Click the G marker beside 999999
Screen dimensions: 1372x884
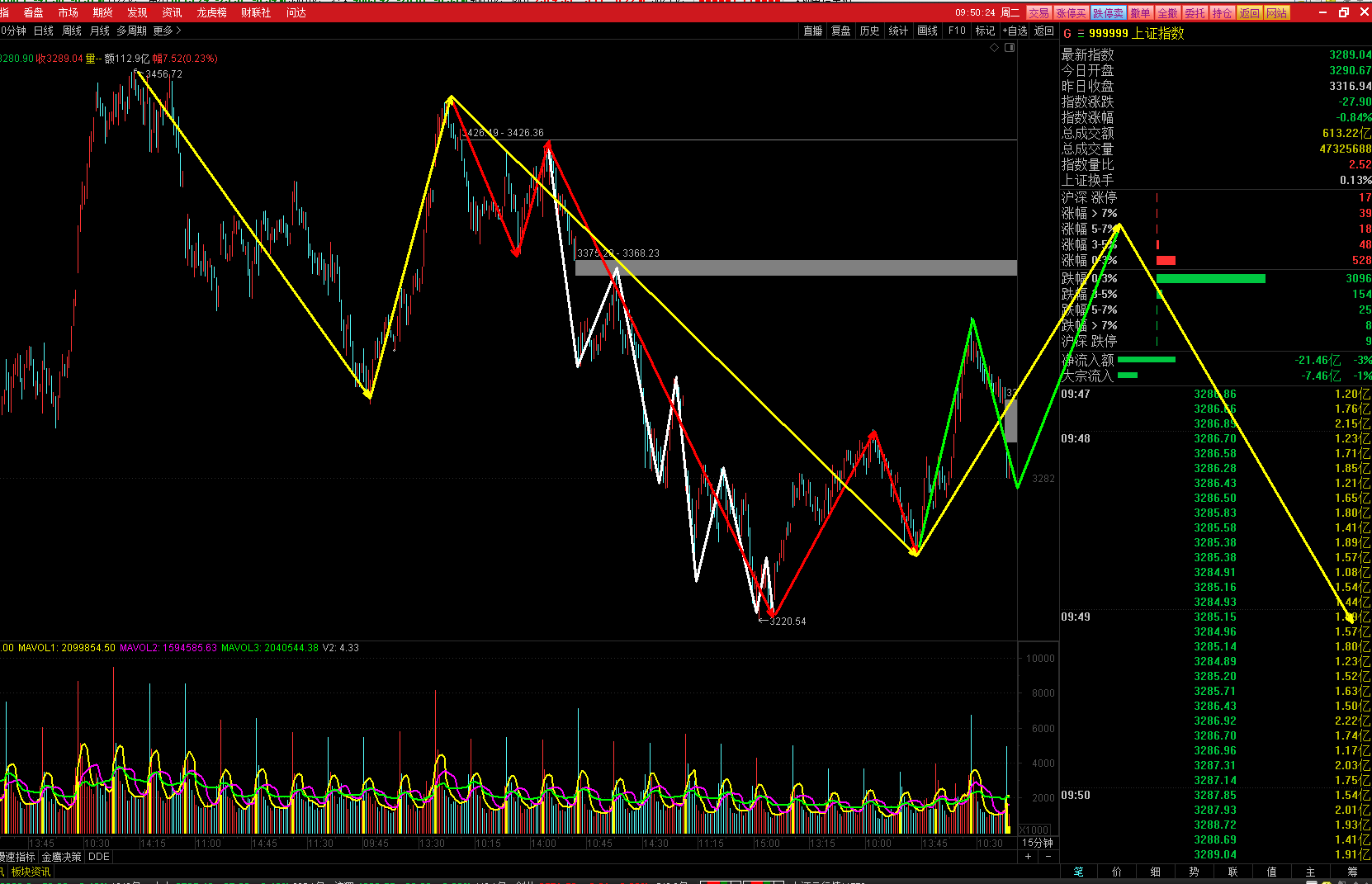[1067, 34]
